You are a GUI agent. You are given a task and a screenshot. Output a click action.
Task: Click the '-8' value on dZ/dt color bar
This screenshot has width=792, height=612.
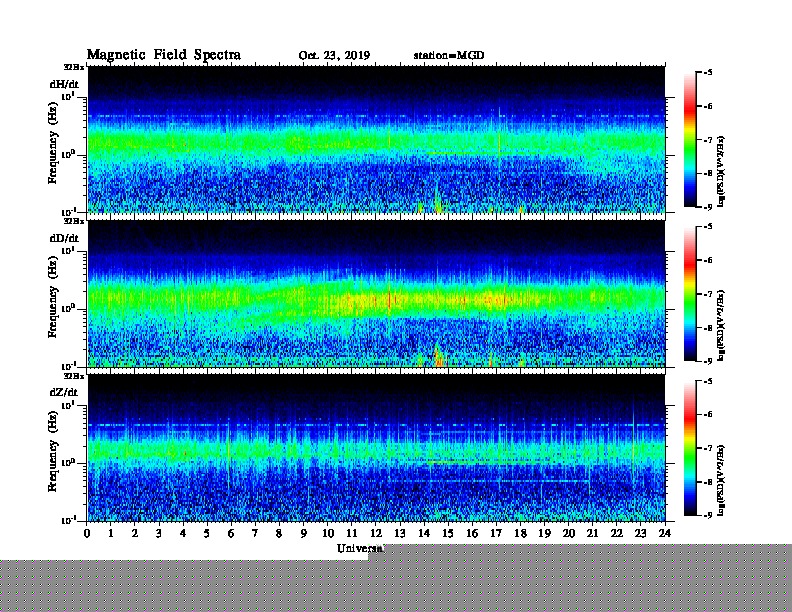point(708,482)
